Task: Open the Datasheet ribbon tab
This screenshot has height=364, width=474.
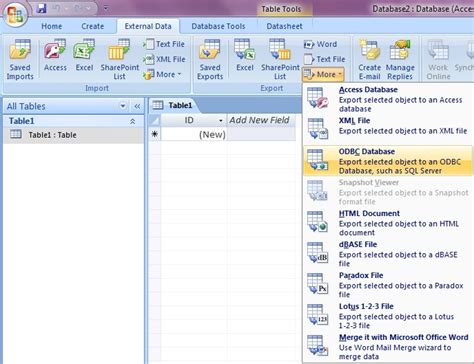Action: [284, 26]
